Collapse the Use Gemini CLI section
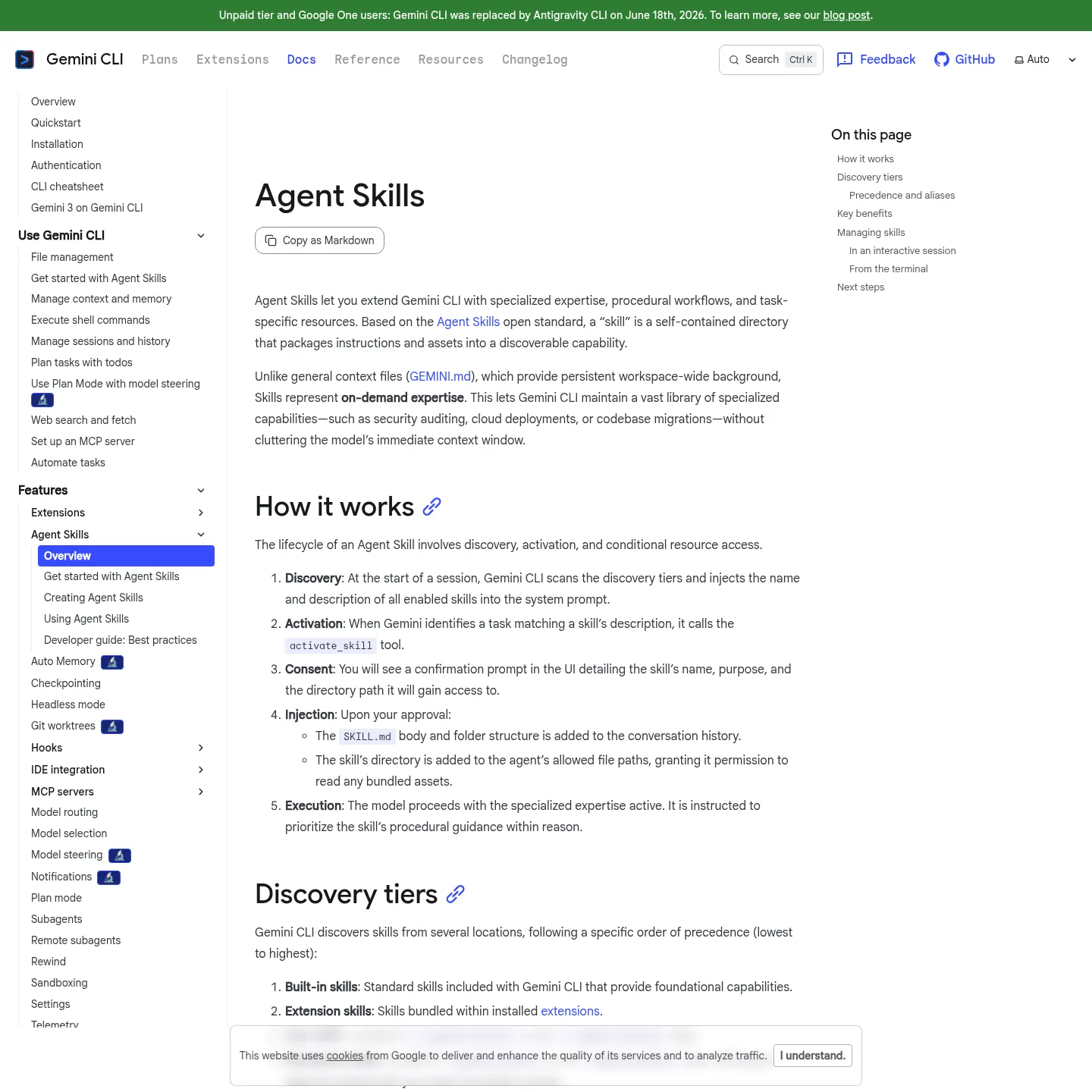The image size is (1092, 1092). pyautogui.click(x=201, y=236)
